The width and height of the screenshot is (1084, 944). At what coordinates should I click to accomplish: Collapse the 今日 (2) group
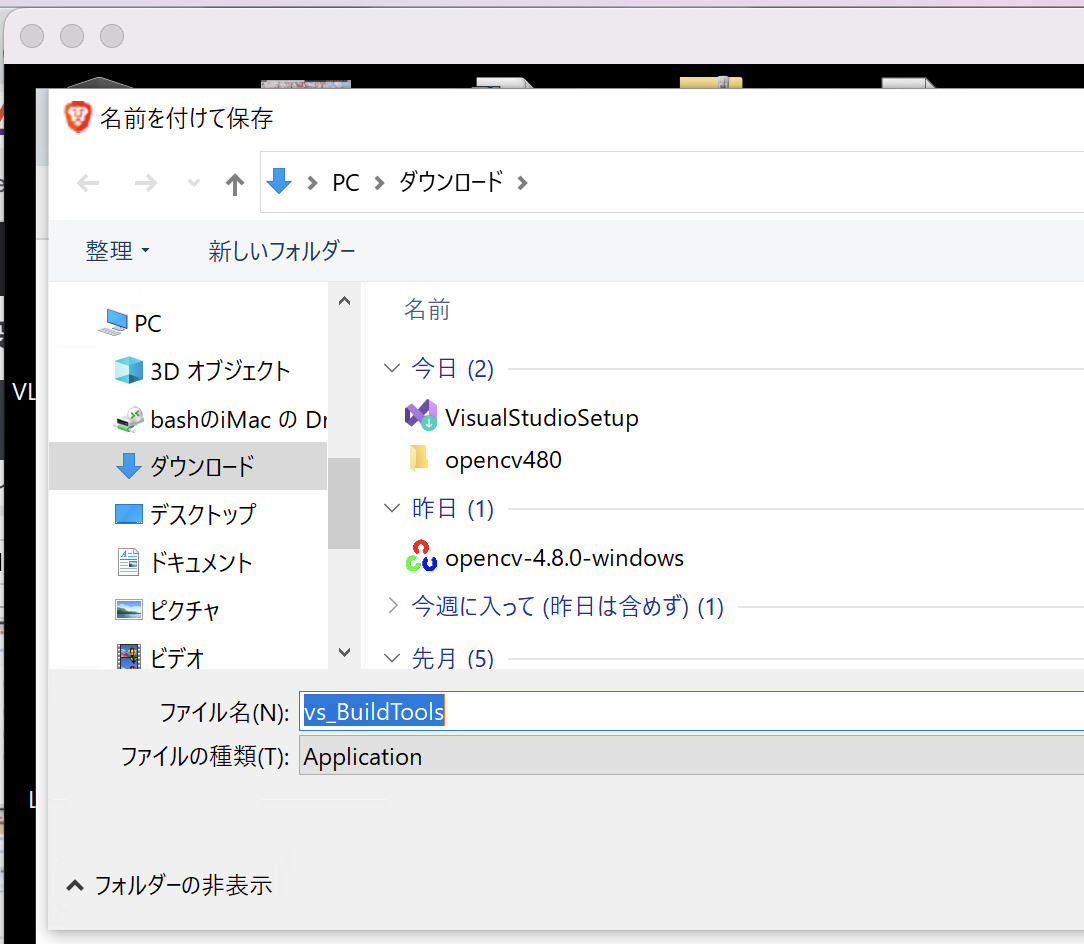click(x=392, y=369)
